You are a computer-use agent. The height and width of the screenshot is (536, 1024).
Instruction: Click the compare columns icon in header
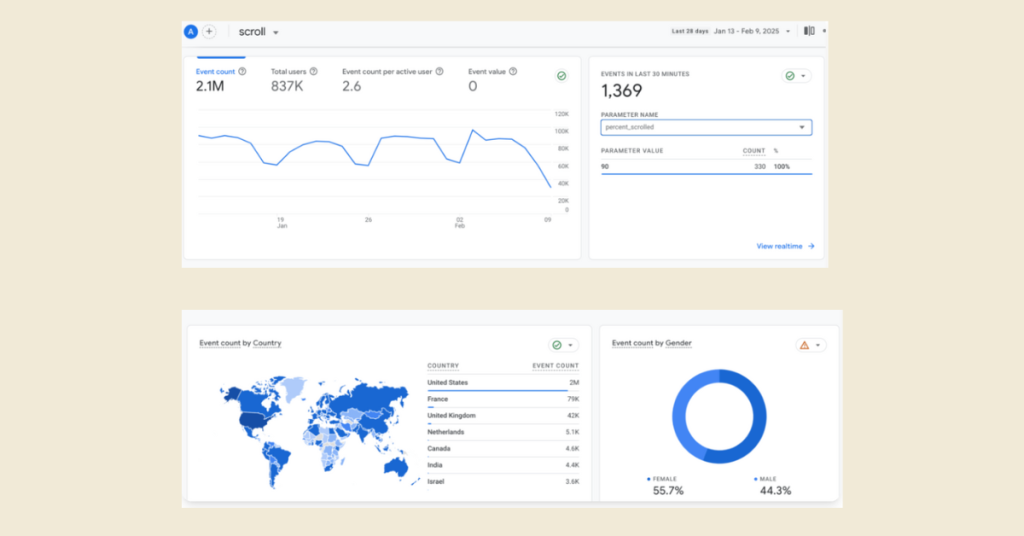tap(809, 31)
